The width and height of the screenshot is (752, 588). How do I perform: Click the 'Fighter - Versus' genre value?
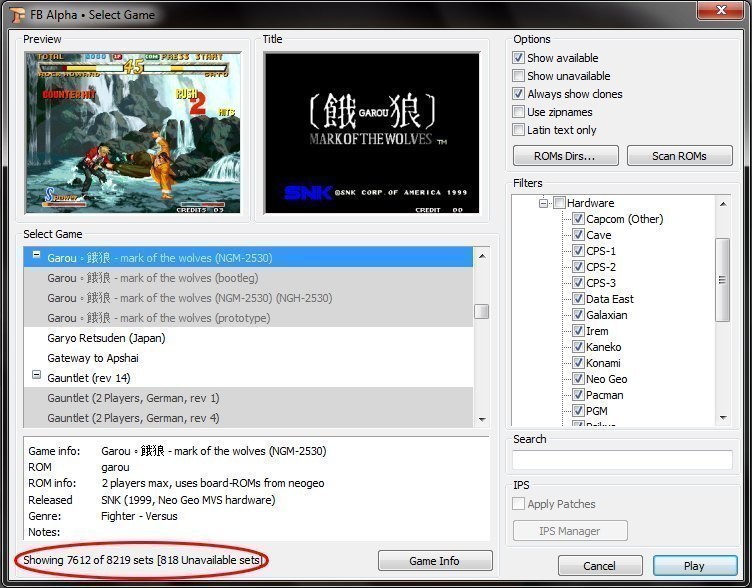[x=139, y=516]
